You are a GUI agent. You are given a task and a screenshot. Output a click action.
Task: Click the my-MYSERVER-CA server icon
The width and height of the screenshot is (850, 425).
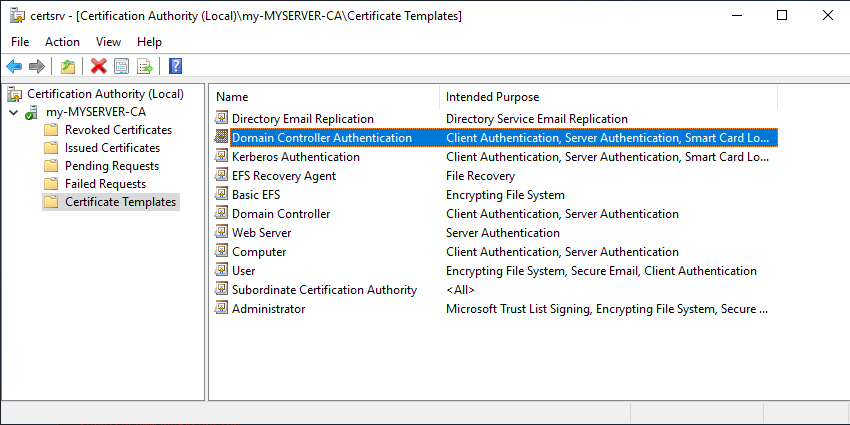pyautogui.click(x=31, y=112)
